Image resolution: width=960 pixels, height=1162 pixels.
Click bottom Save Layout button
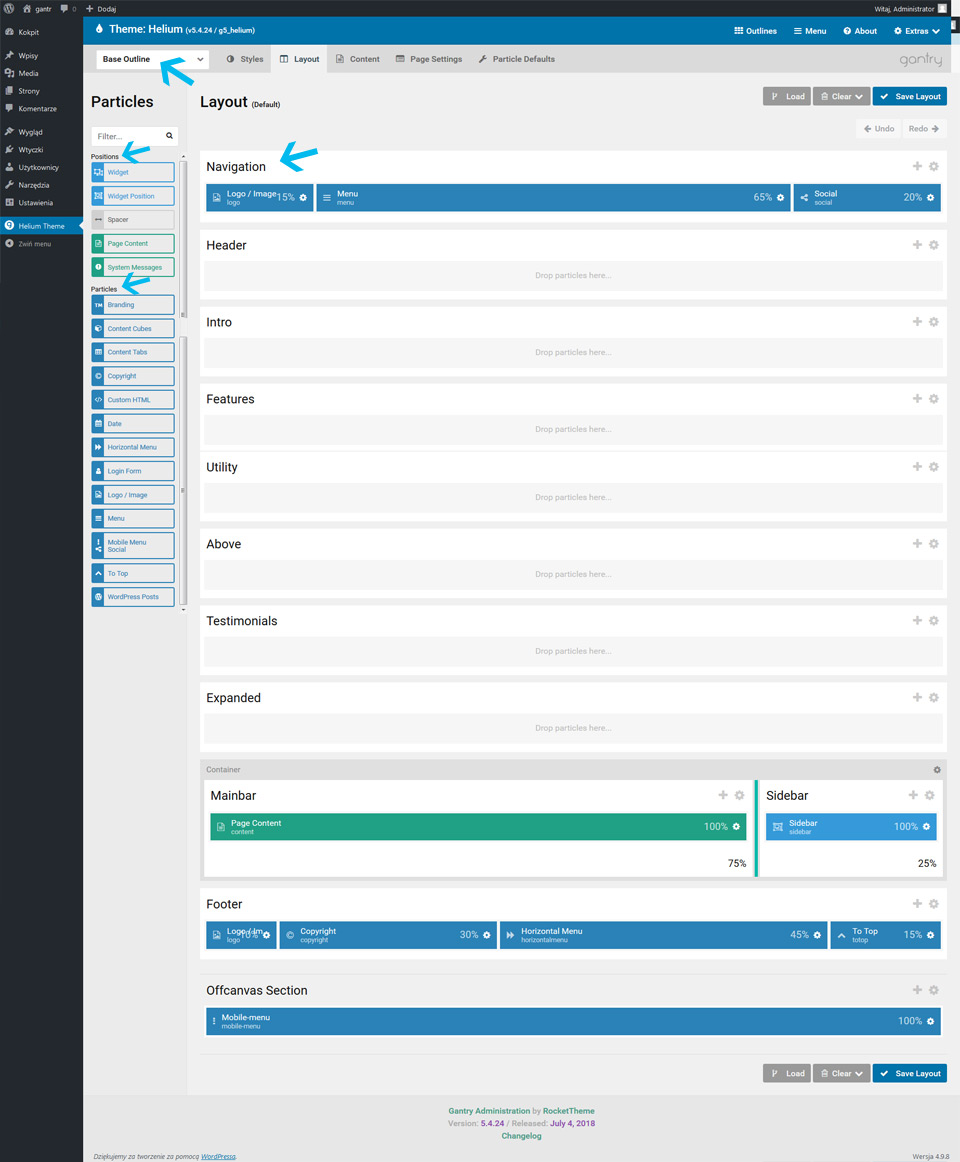(x=910, y=1073)
